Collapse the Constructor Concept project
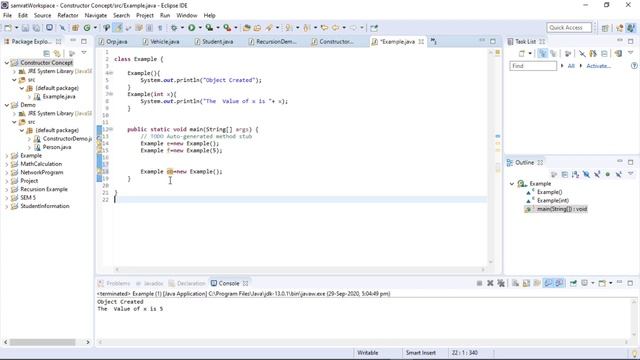 click(7, 63)
